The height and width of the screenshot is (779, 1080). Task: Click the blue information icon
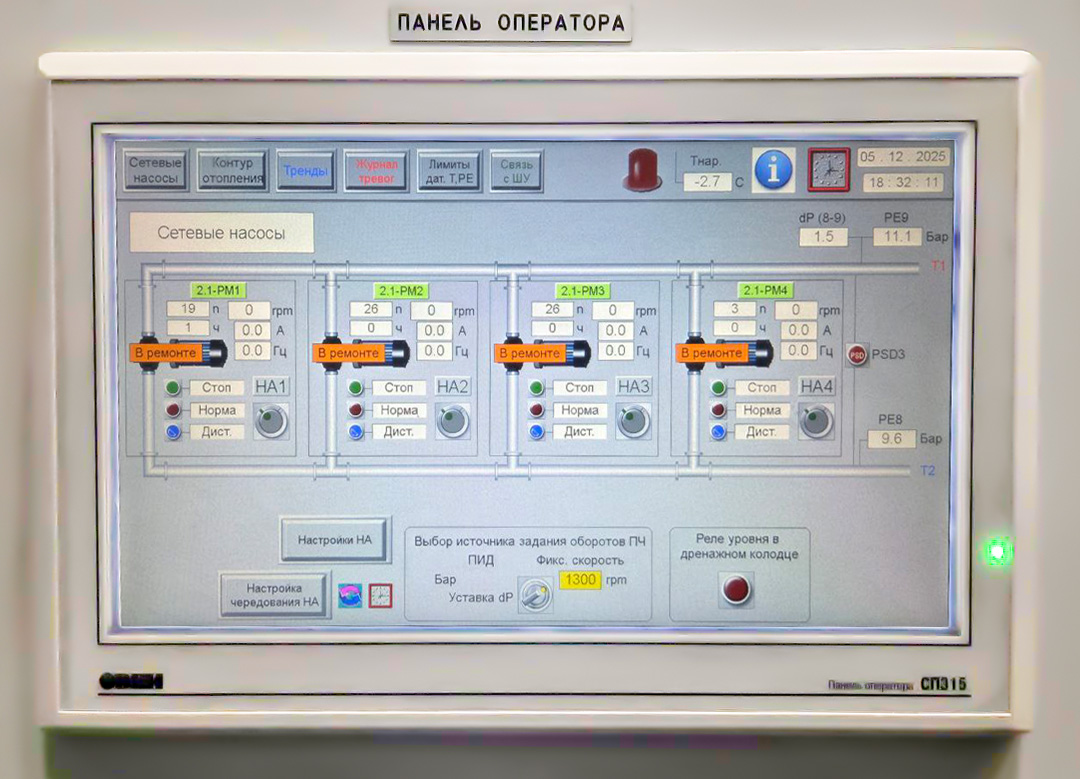(773, 170)
